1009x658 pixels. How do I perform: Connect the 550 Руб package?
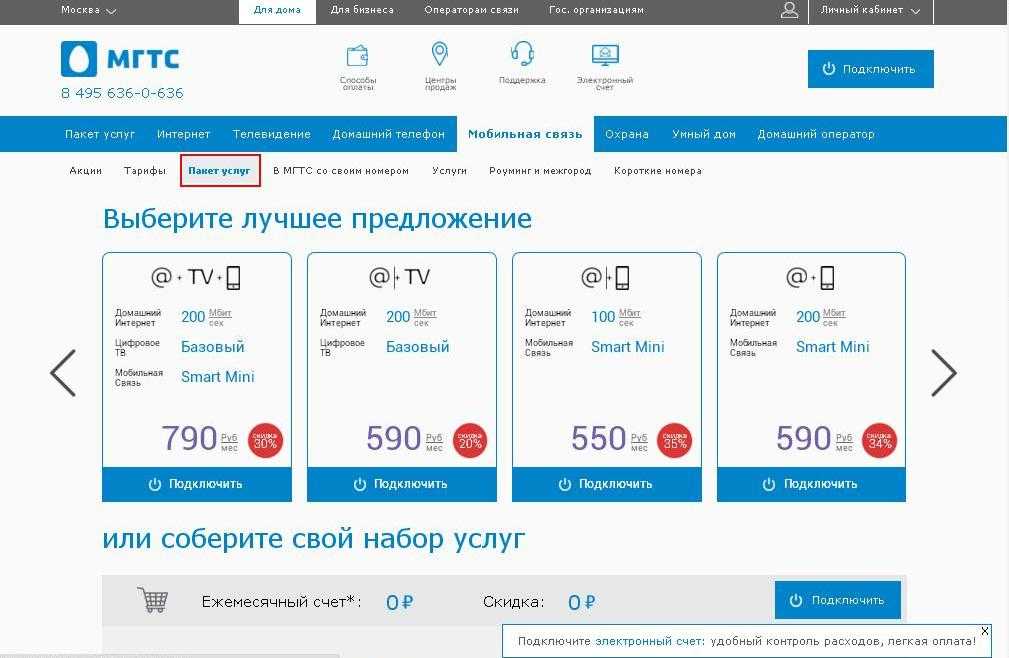607,484
